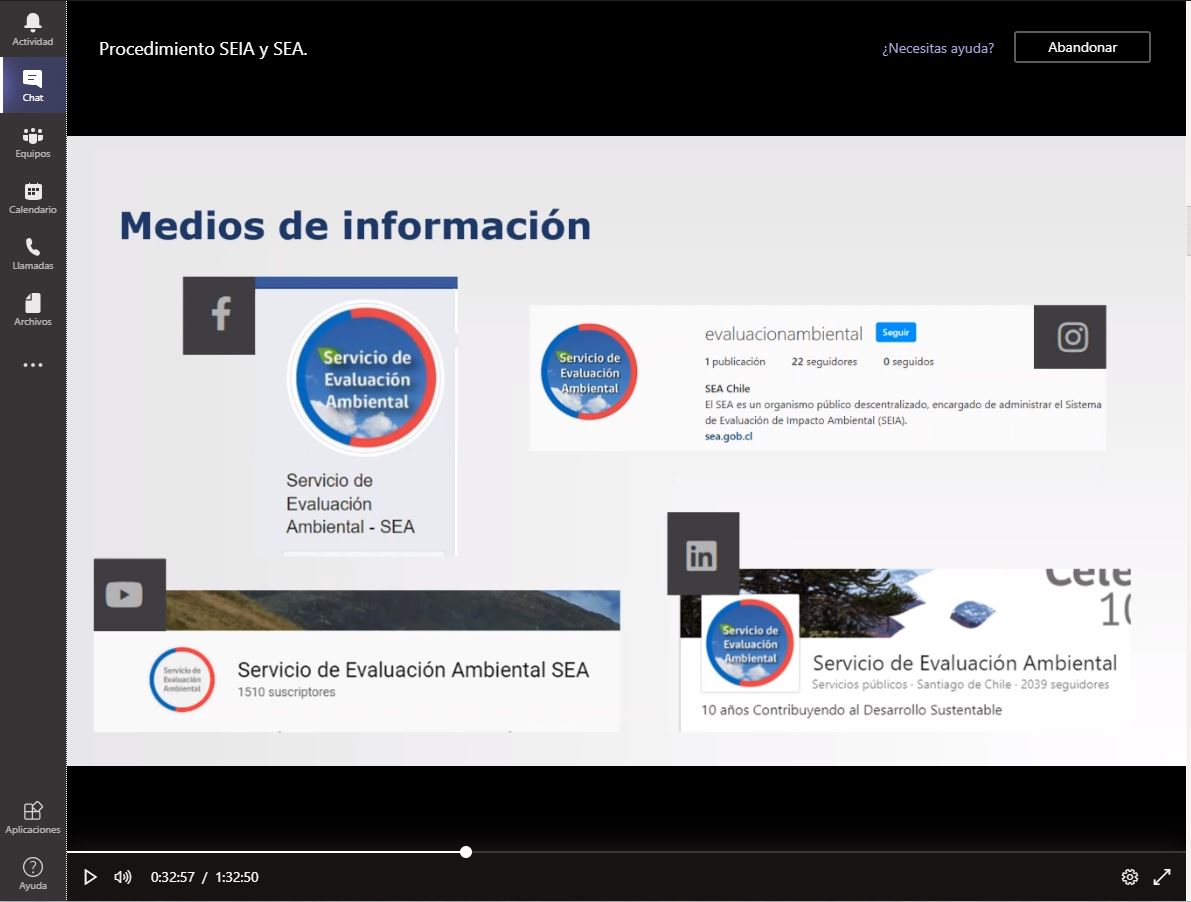Screen dimensions: 1191x902
Task: Open the Aplicaciones apps store
Action: point(33,817)
